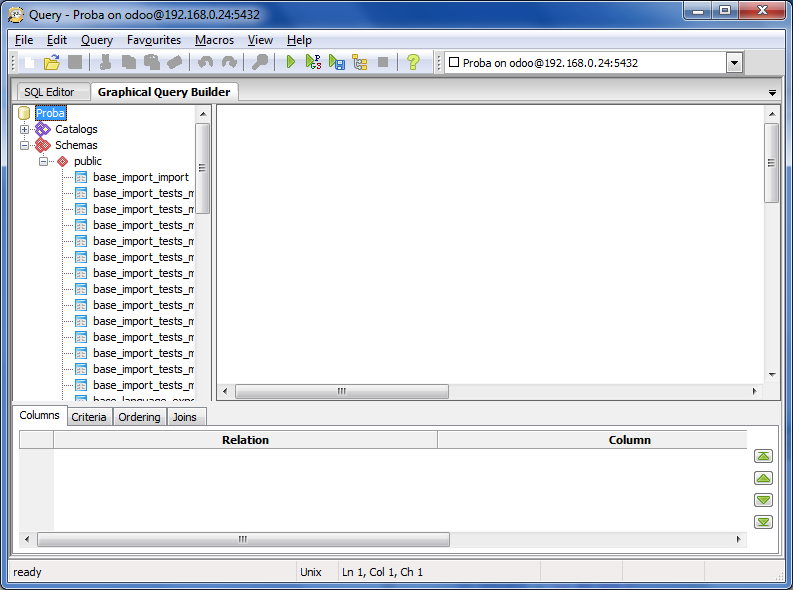Screen dimensions: 793x590
Task: Select the Graphical Query Builder tab
Action: (x=164, y=92)
